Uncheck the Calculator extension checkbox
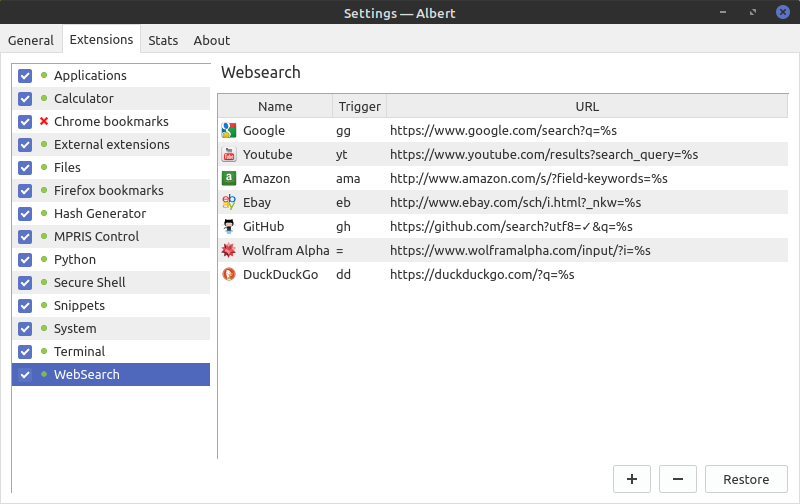This screenshot has width=800, height=504. (x=25, y=99)
